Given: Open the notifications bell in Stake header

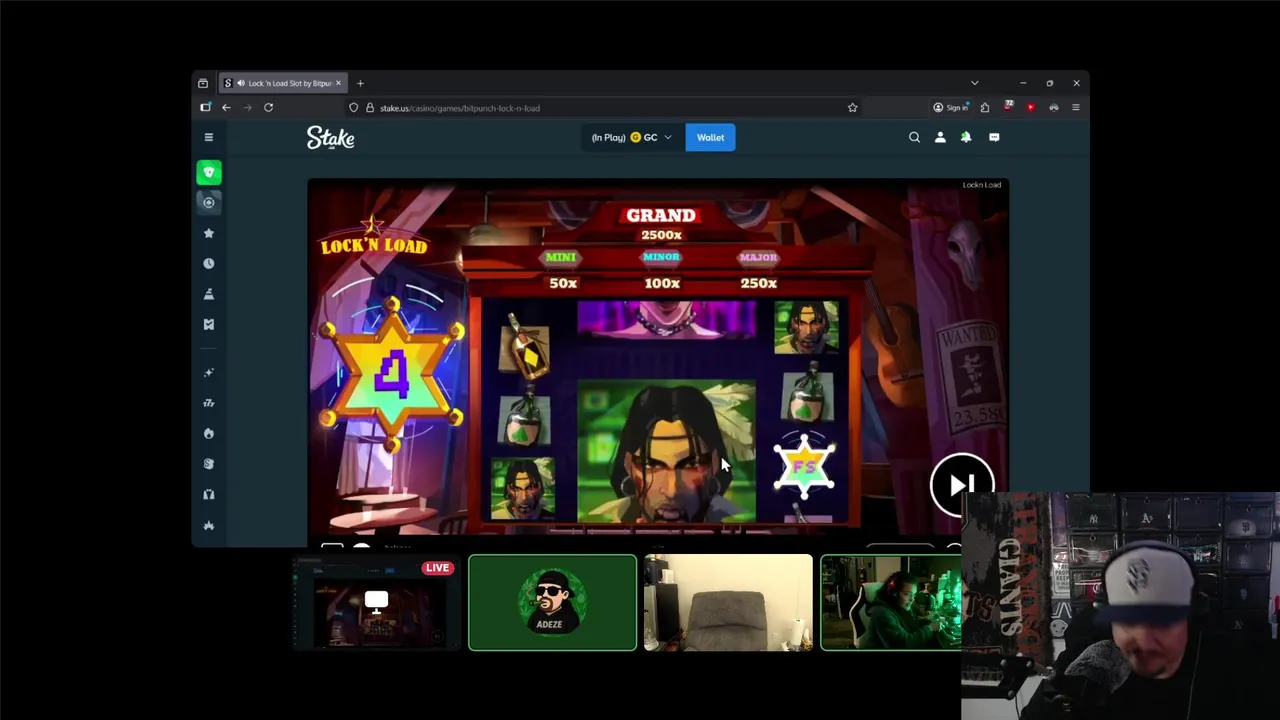Looking at the screenshot, I should click(x=966, y=137).
